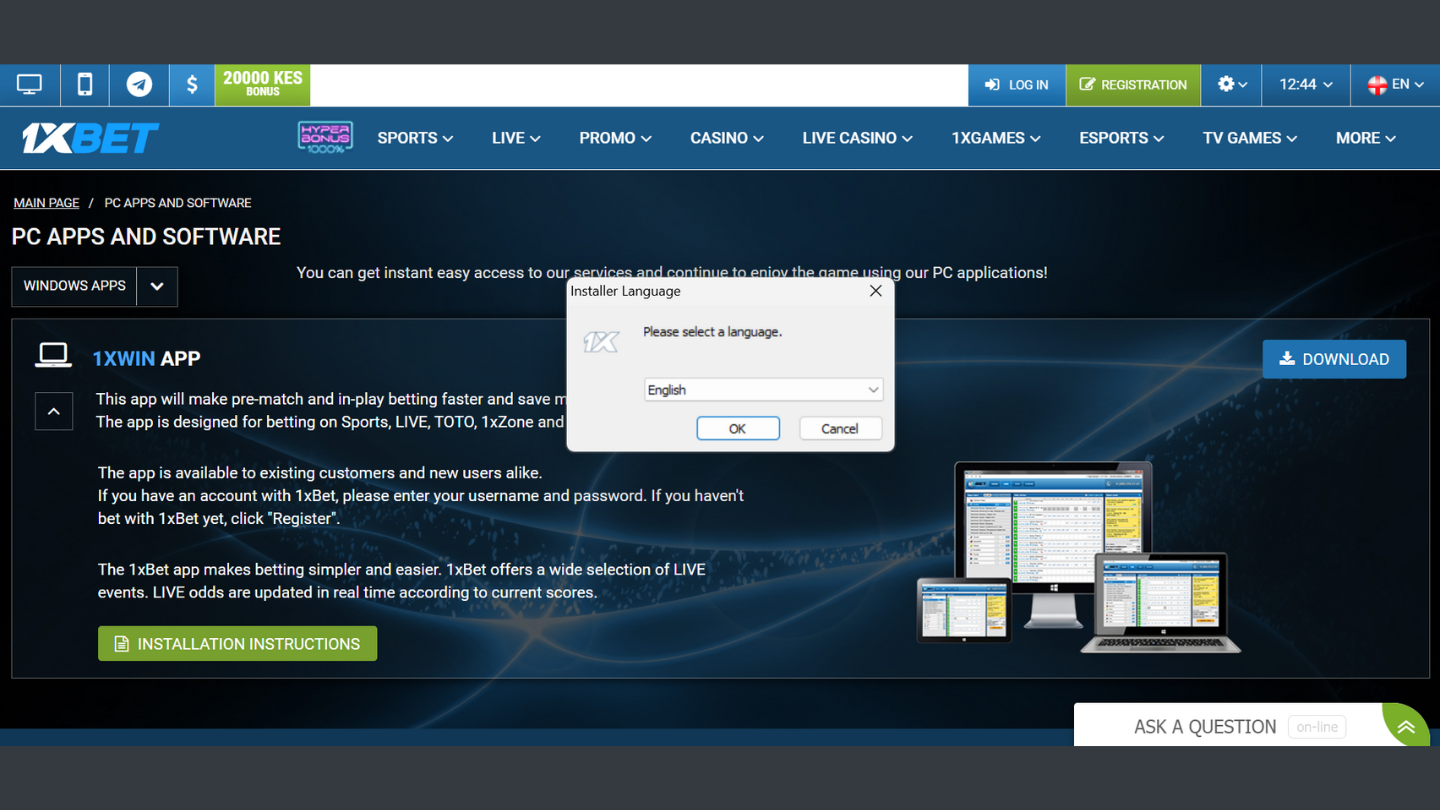The width and height of the screenshot is (1440, 810).
Task: Open the EN site language selector
Action: [1396, 85]
